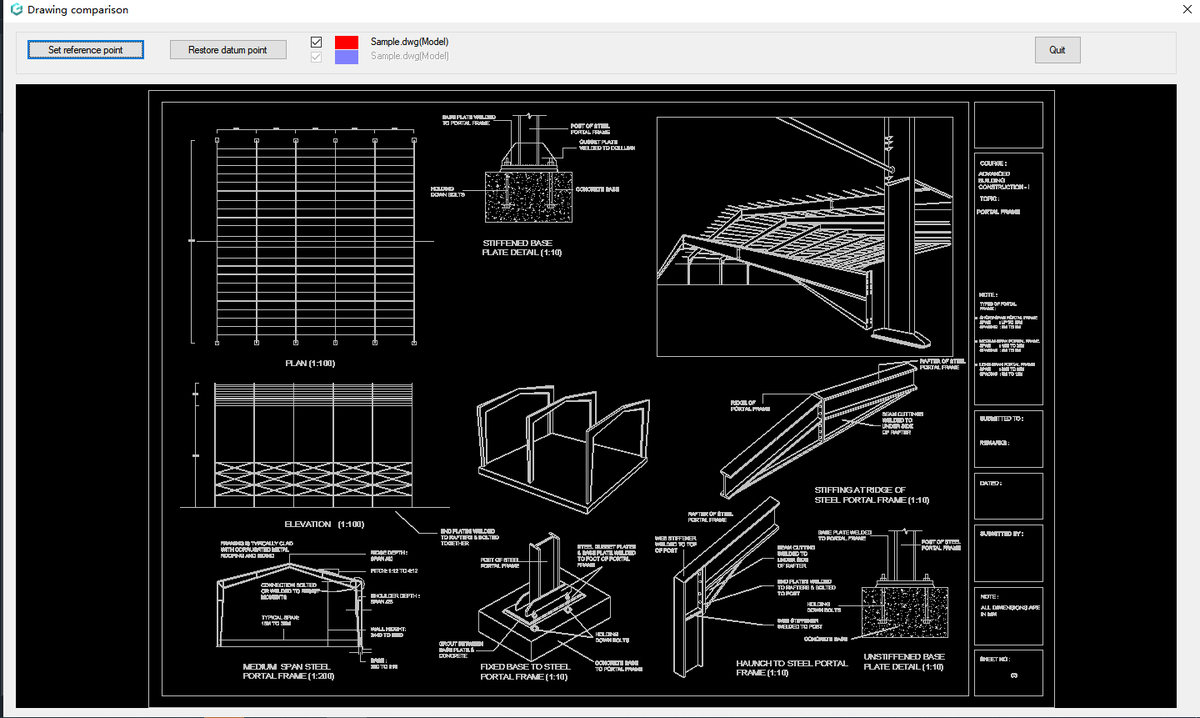1200x718 pixels.
Task: Click the DATED: field in title block
Action: click(x=1008, y=494)
